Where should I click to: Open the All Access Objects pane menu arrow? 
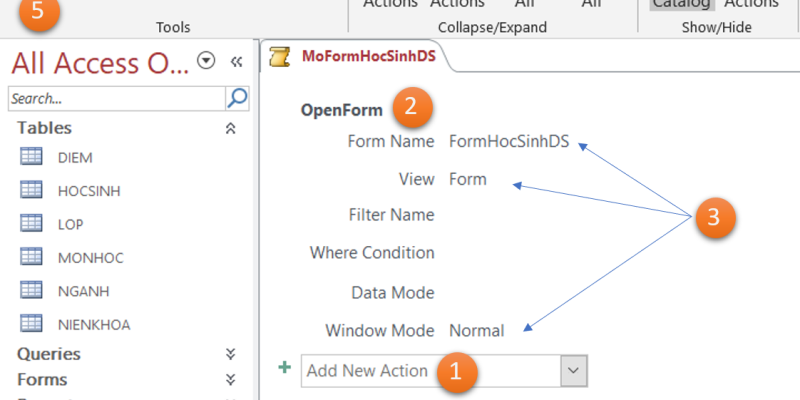(x=207, y=62)
